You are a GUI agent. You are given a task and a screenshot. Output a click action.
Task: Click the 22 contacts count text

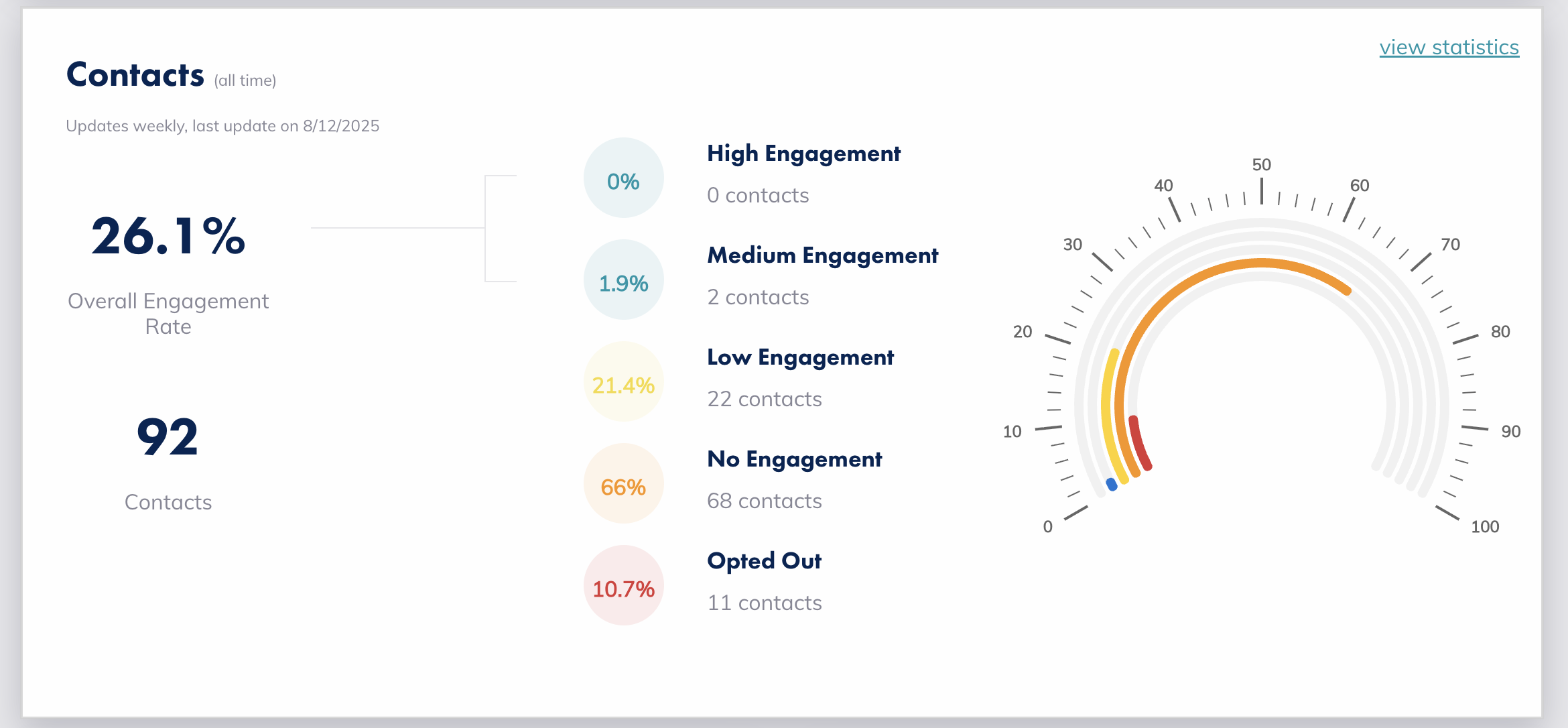point(764,399)
